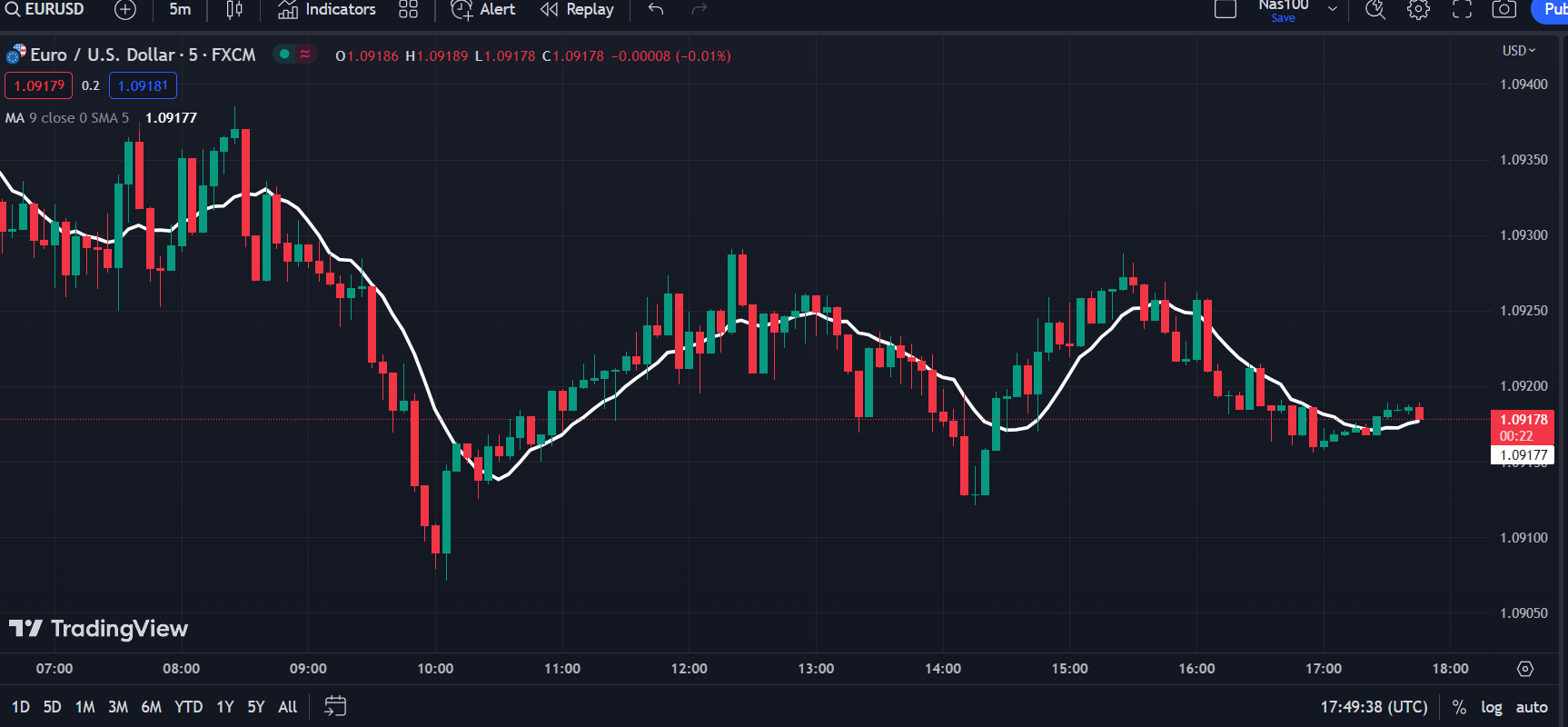
Task: Open the quick search lightning icon
Action: pyautogui.click(x=1375, y=10)
